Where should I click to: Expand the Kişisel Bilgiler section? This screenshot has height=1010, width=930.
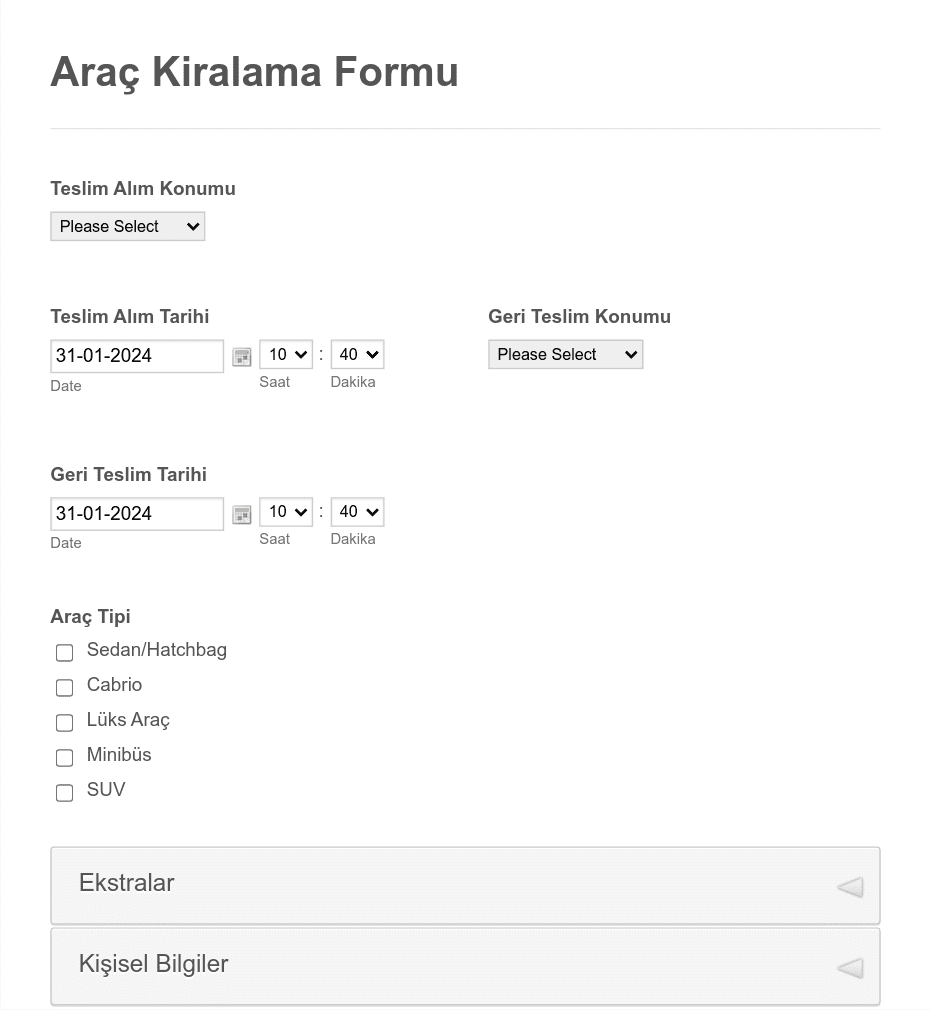coord(465,966)
